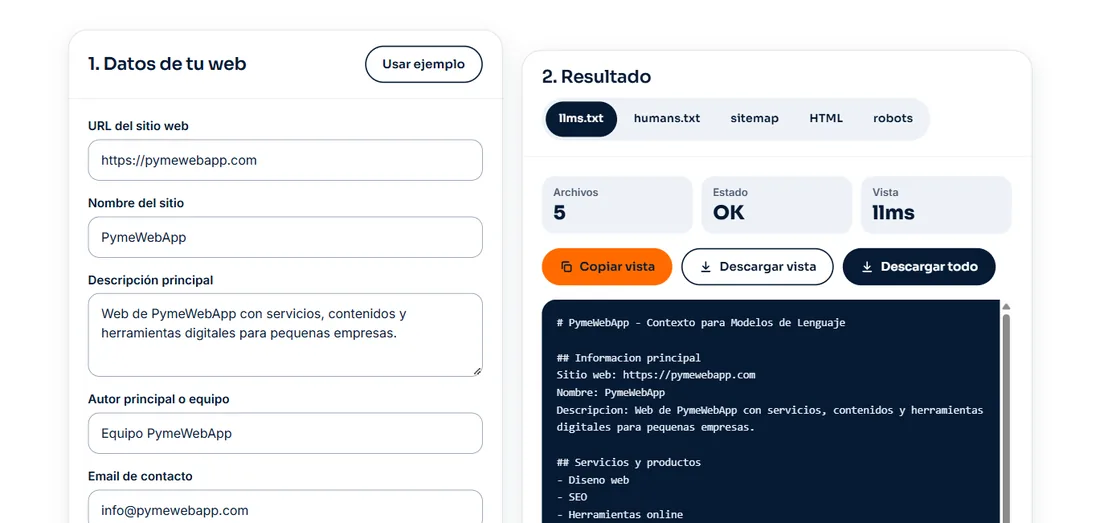This screenshot has height=523, width=1100.
Task: Click the '## Servicios y productos' line
Action: 629,463
